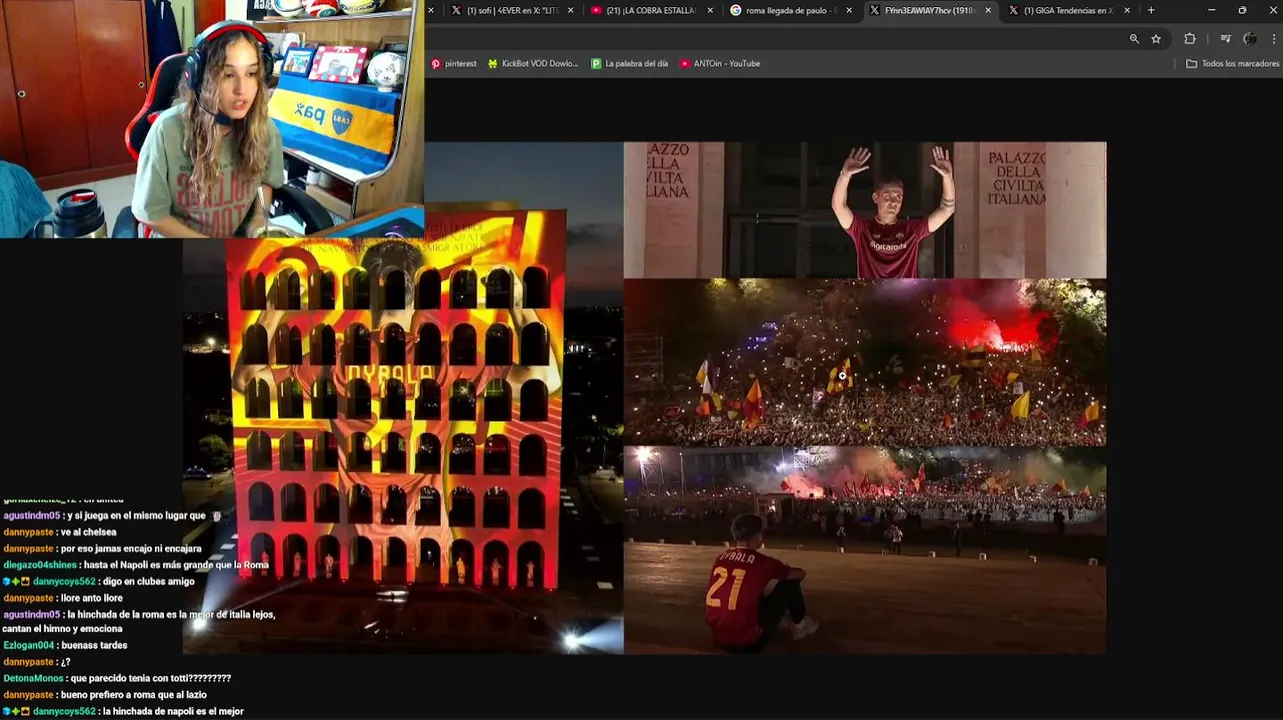
Task: Click the crowd with flags and flares photo
Action: pos(865,363)
